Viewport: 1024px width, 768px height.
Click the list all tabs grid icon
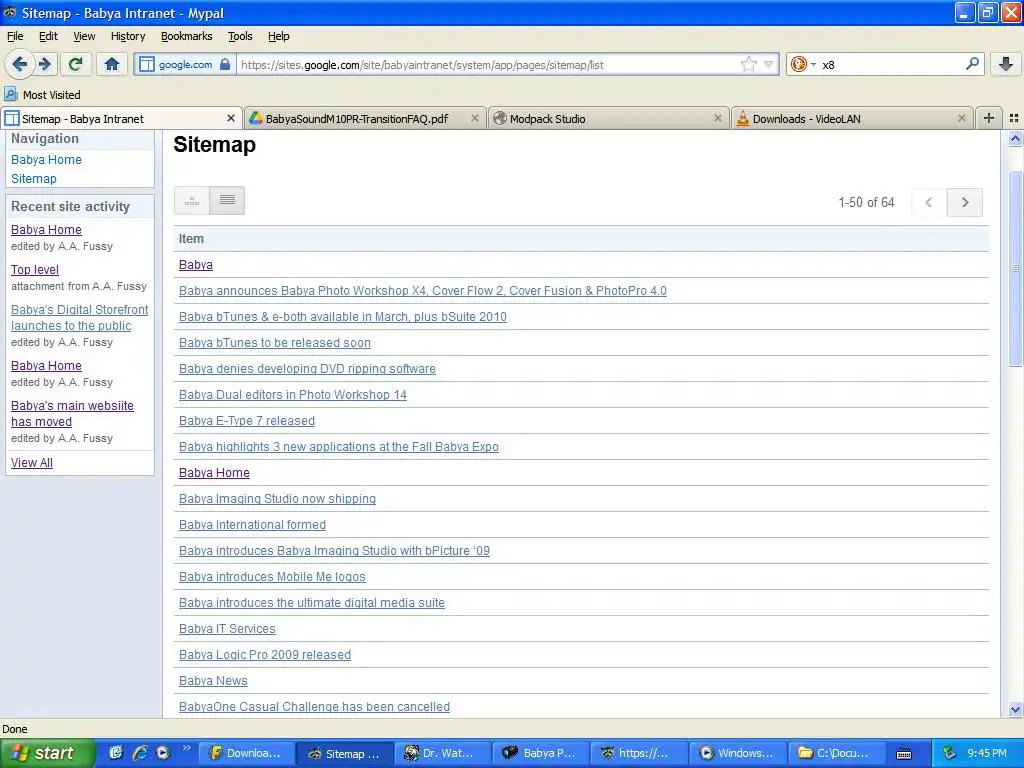[1014, 118]
